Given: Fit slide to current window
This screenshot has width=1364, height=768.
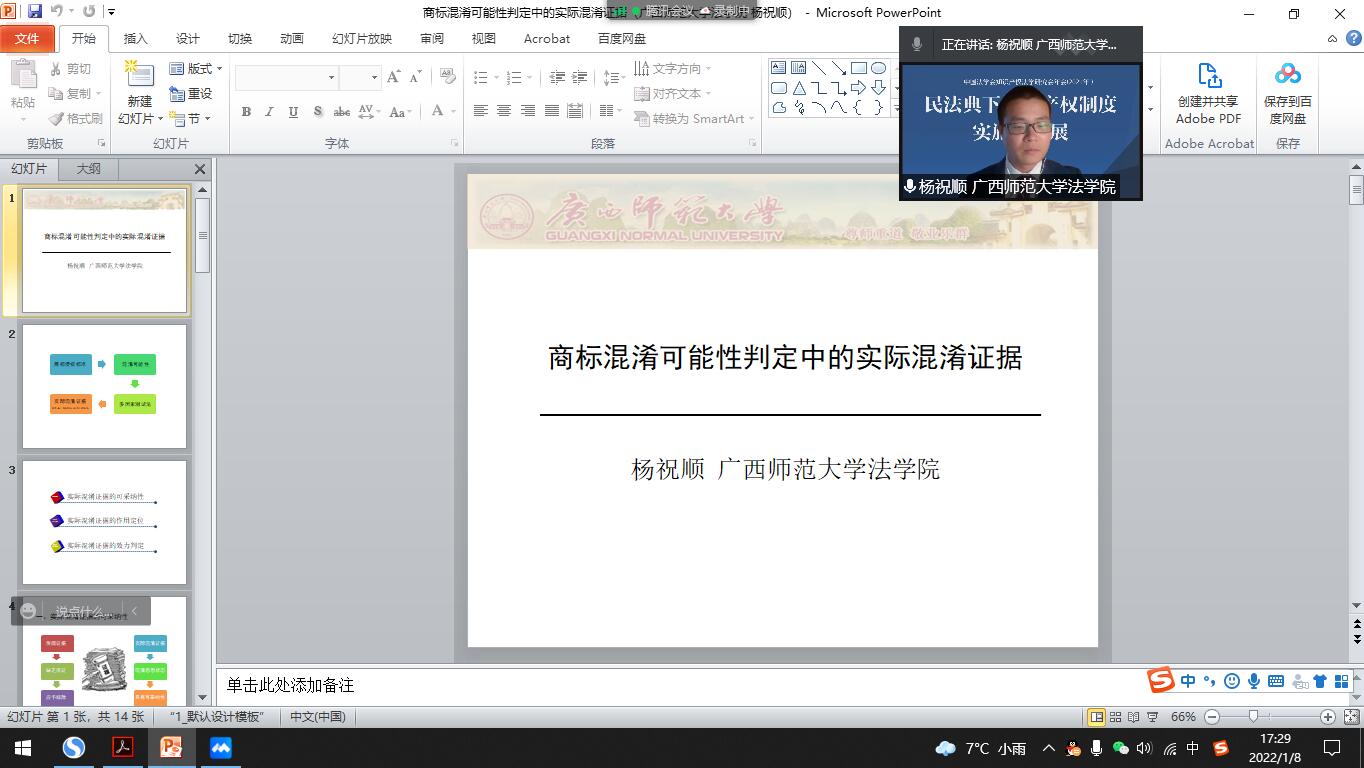Looking at the screenshot, I should pos(1351,717).
